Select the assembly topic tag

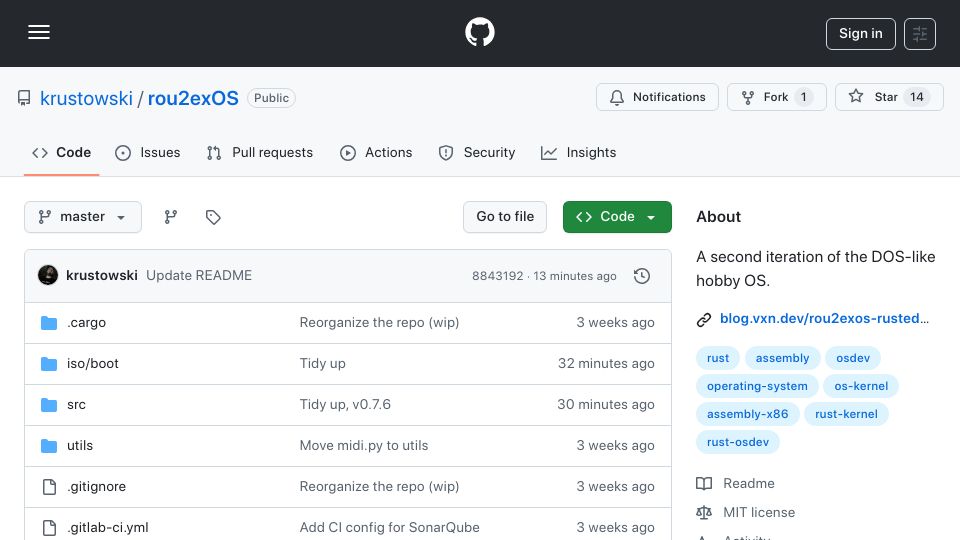pyautogui.click(x=782, y=358)
